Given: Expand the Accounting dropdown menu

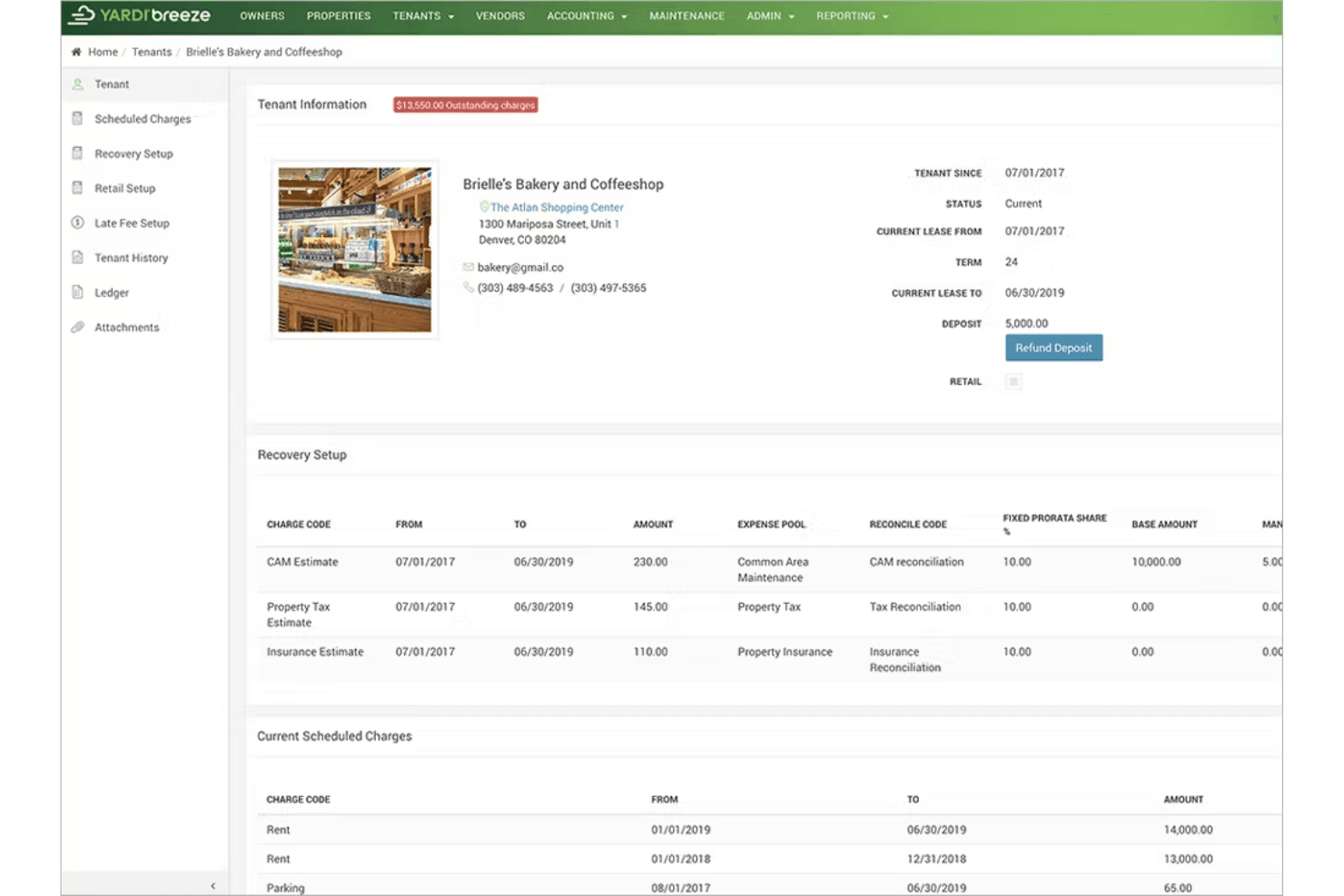Looking at the screenshot, I should (x=587, y=16).
